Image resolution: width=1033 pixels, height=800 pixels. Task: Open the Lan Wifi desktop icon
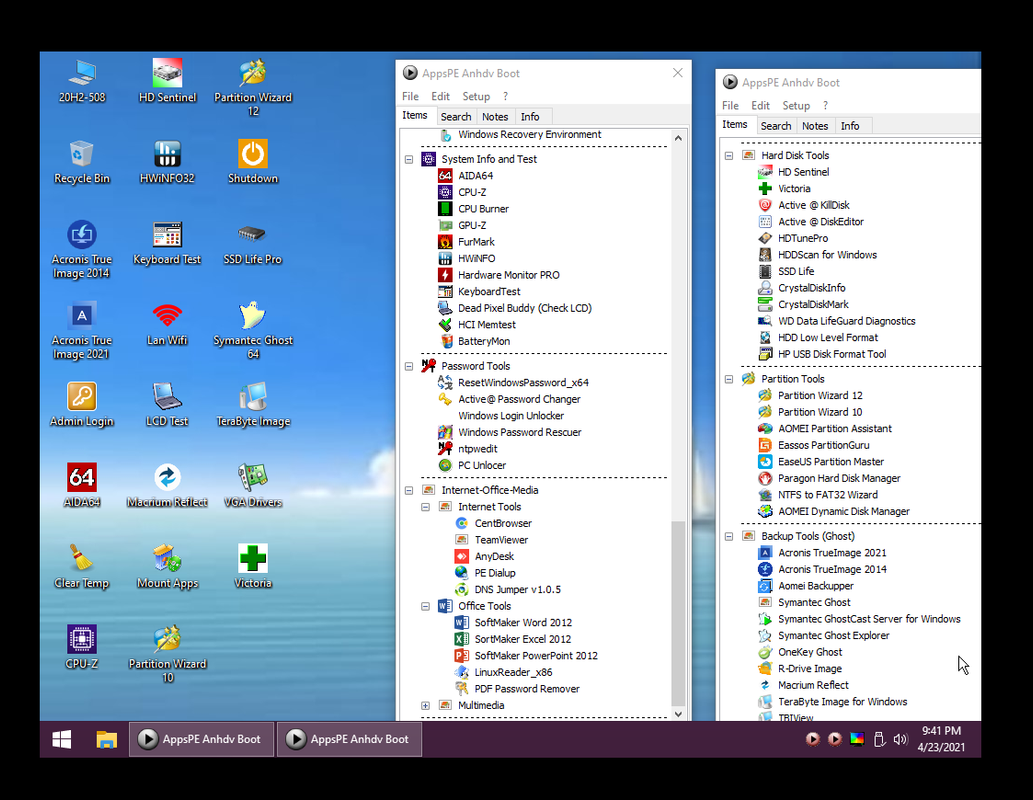(167, 324)
